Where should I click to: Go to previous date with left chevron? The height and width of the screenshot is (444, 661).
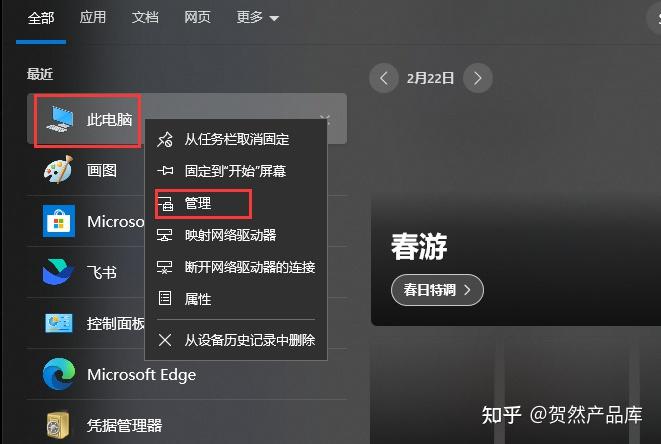384,78
